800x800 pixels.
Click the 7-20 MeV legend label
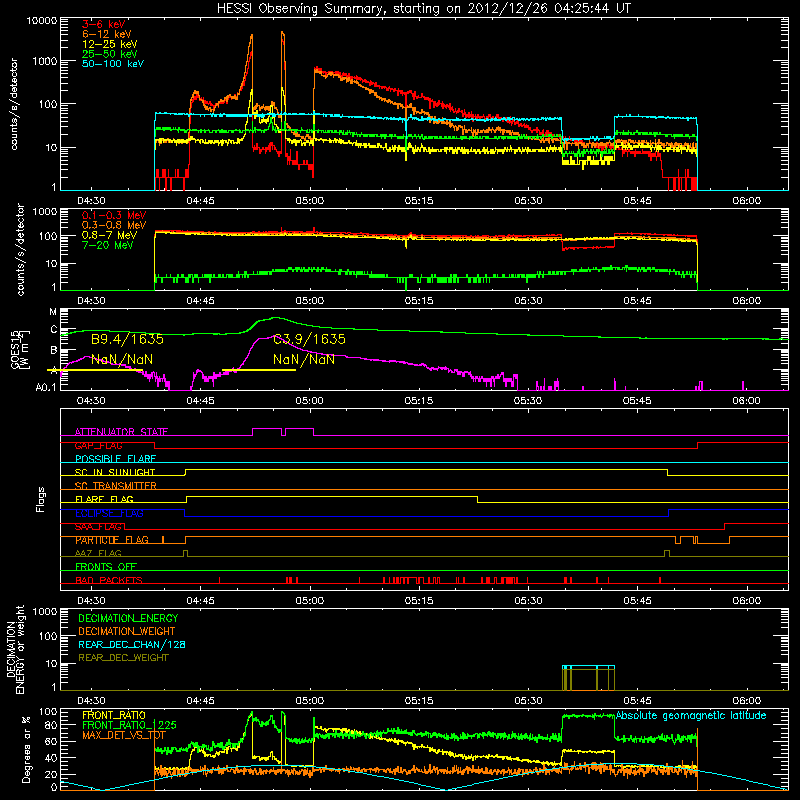pyautogui.click(x=107, y=245)
